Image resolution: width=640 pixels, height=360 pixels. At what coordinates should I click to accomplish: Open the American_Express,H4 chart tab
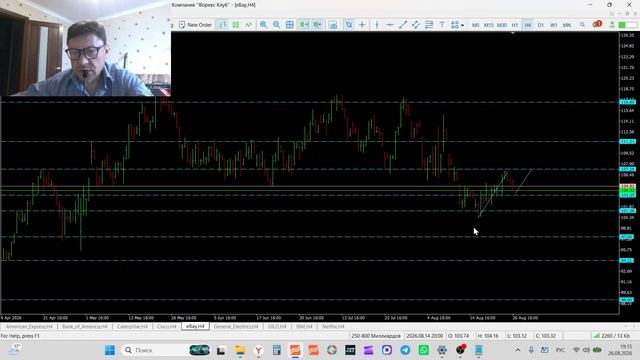click(29, 327)
